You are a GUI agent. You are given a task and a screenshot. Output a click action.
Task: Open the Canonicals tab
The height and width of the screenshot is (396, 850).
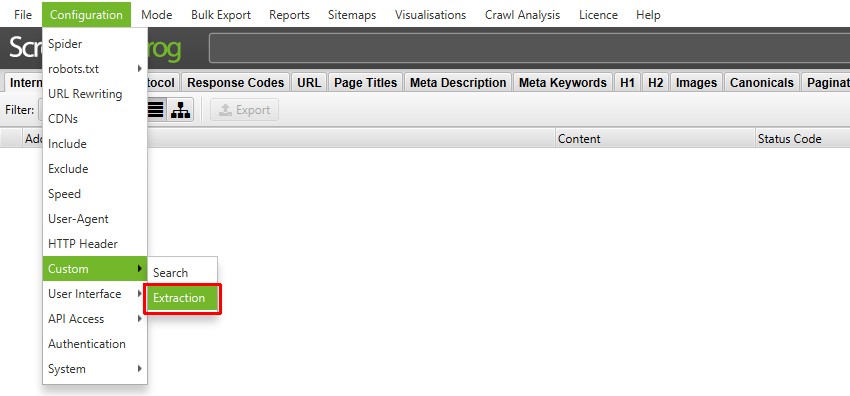[762, 83]
